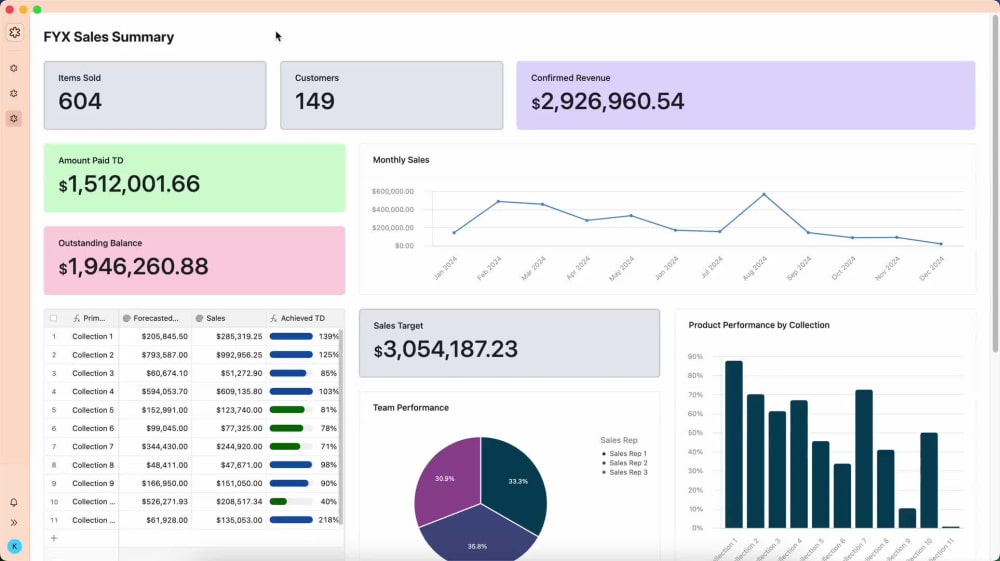Click the Sales Rep 3 legend dot
The height and width of the screenshot is (561, 1000).
(x=604, y=472)
